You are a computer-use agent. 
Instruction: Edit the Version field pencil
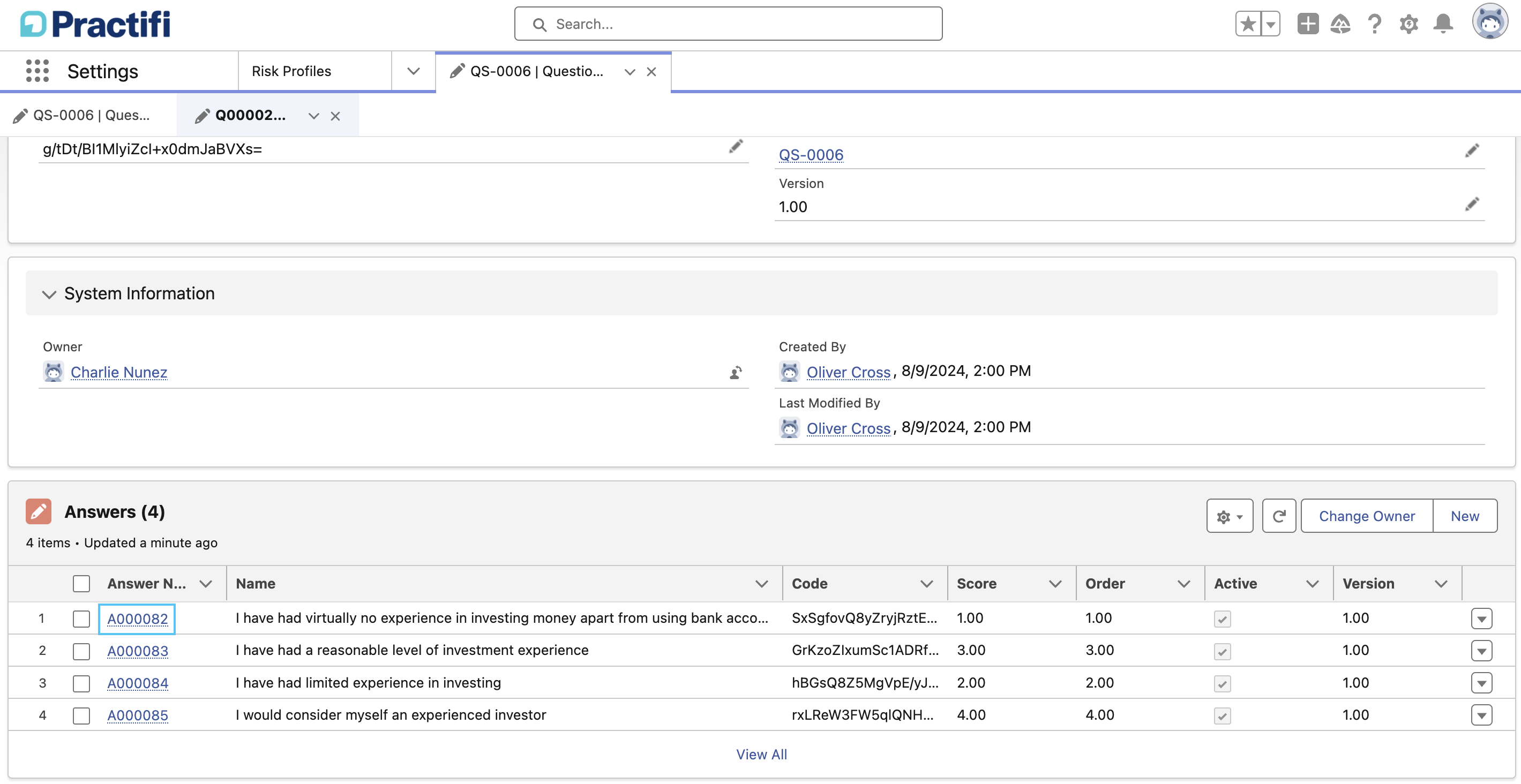[1472, 203]
